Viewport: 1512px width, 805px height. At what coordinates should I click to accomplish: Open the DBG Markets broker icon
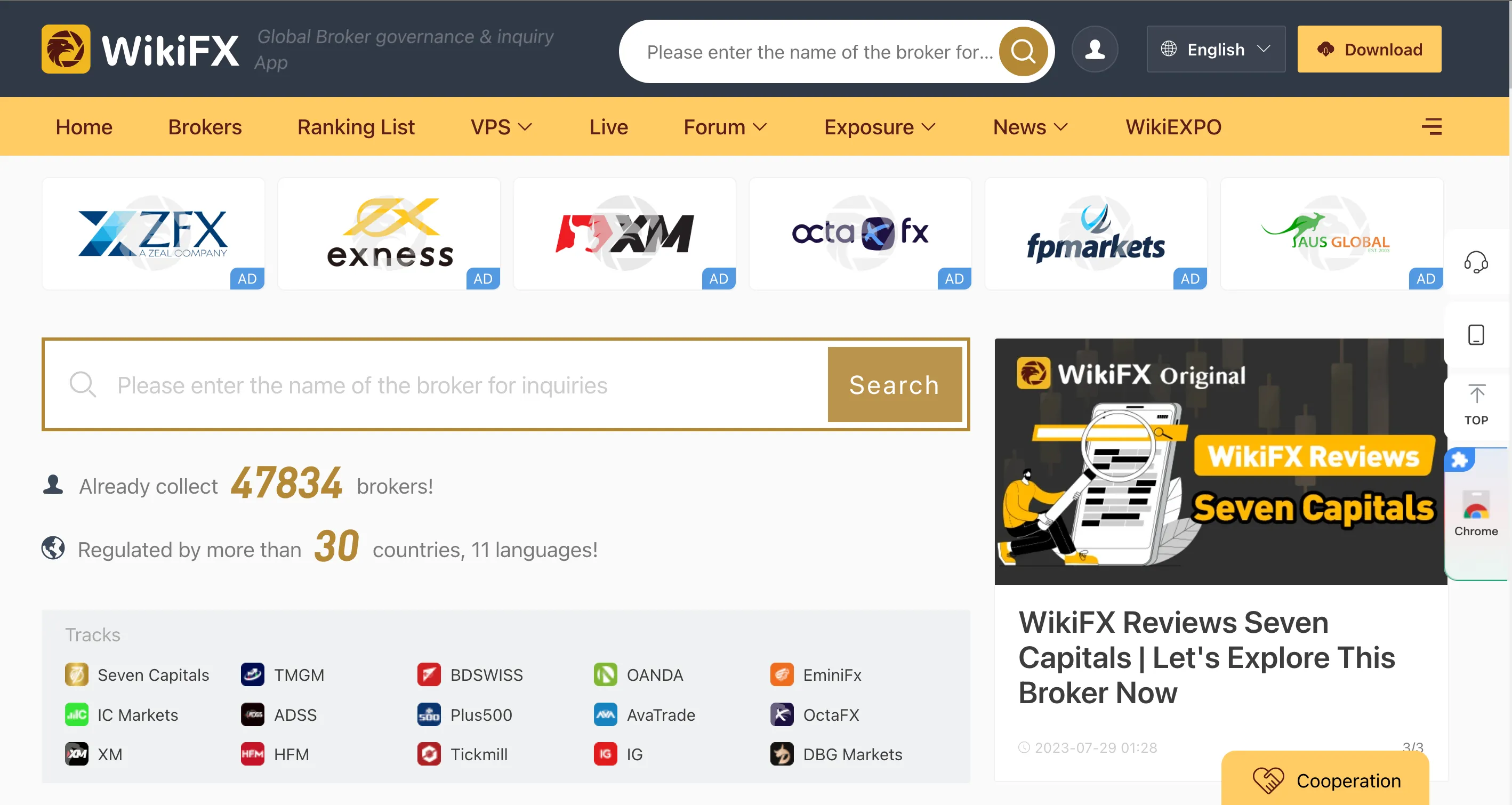(783, 754)
